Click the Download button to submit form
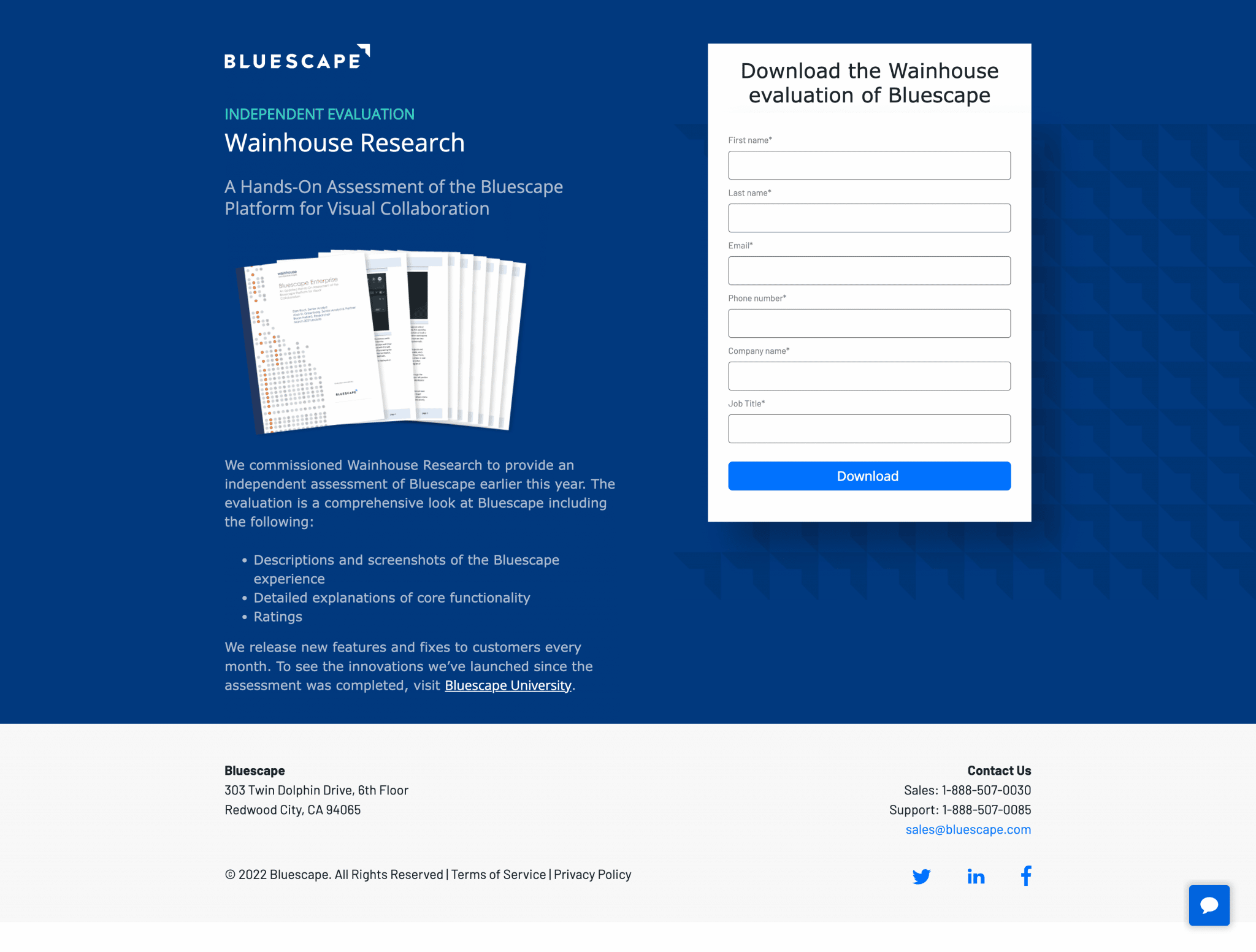 pyautogui.click(x=869, y=475)
